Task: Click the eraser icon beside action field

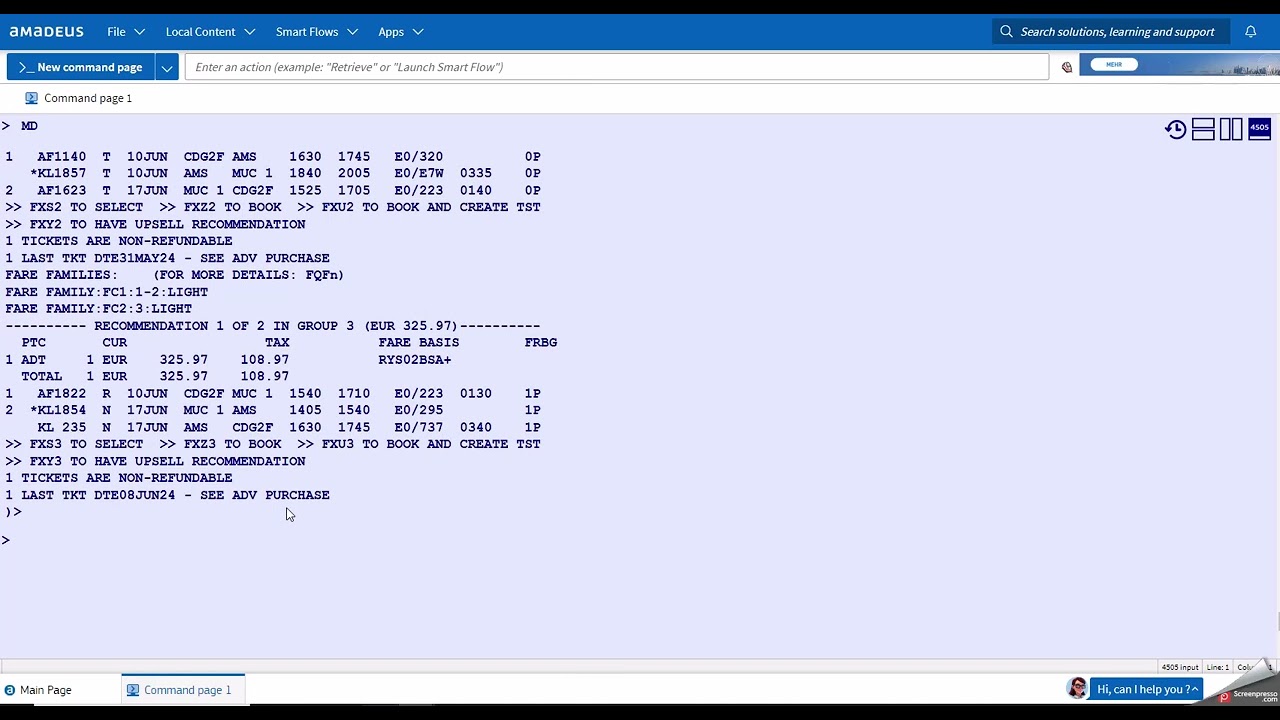Action: [1067, 67]
